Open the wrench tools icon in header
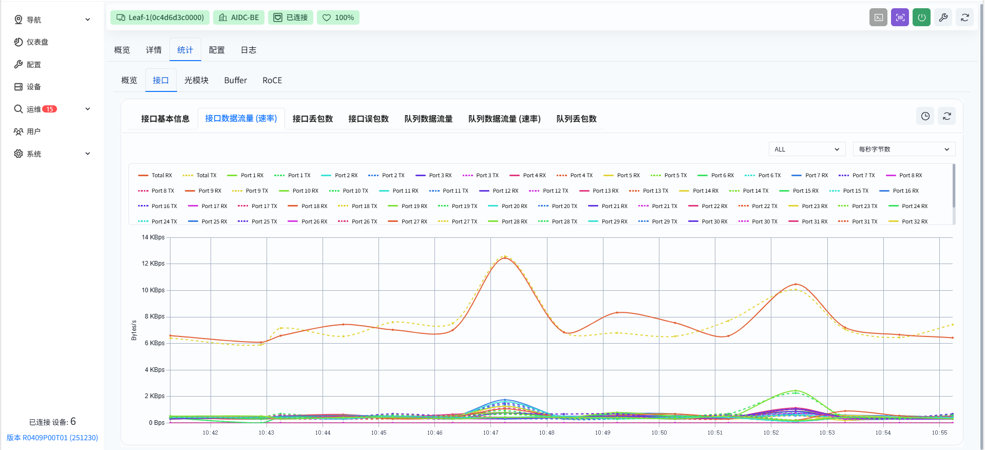This screenshot has height=450, width=985. [943, 18]
